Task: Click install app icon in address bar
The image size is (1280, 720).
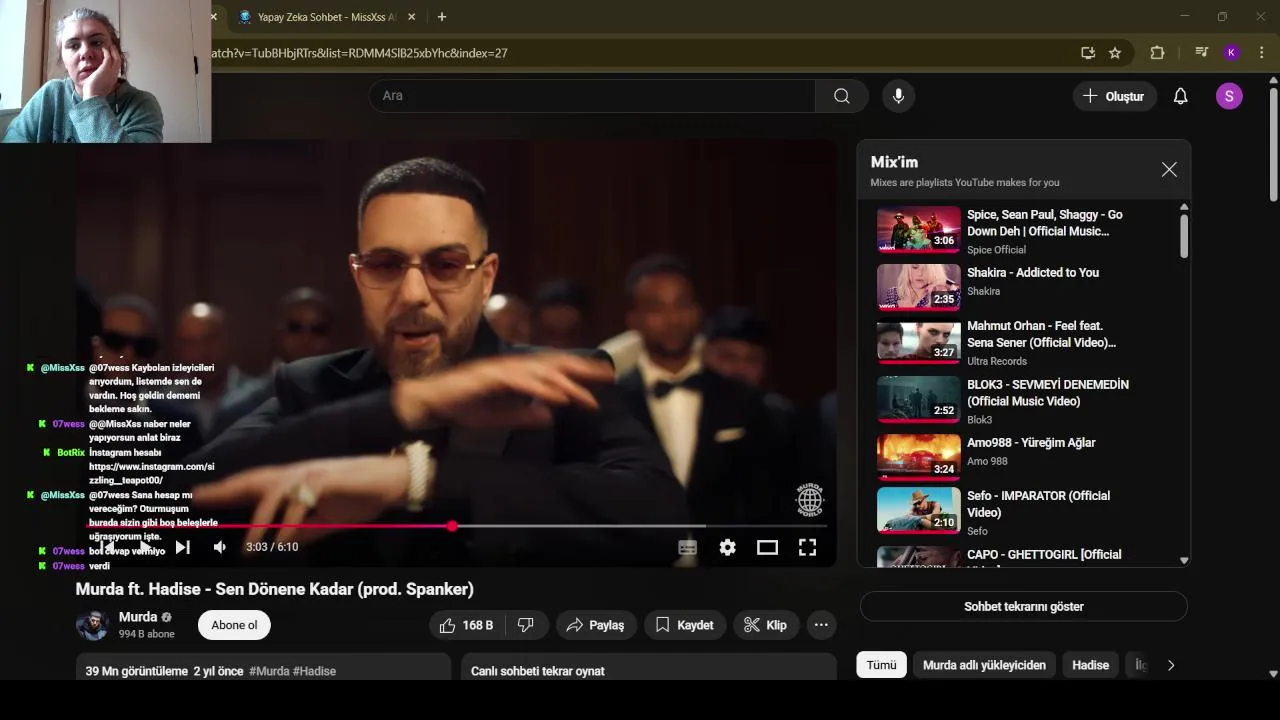Action: point(1088,53)
